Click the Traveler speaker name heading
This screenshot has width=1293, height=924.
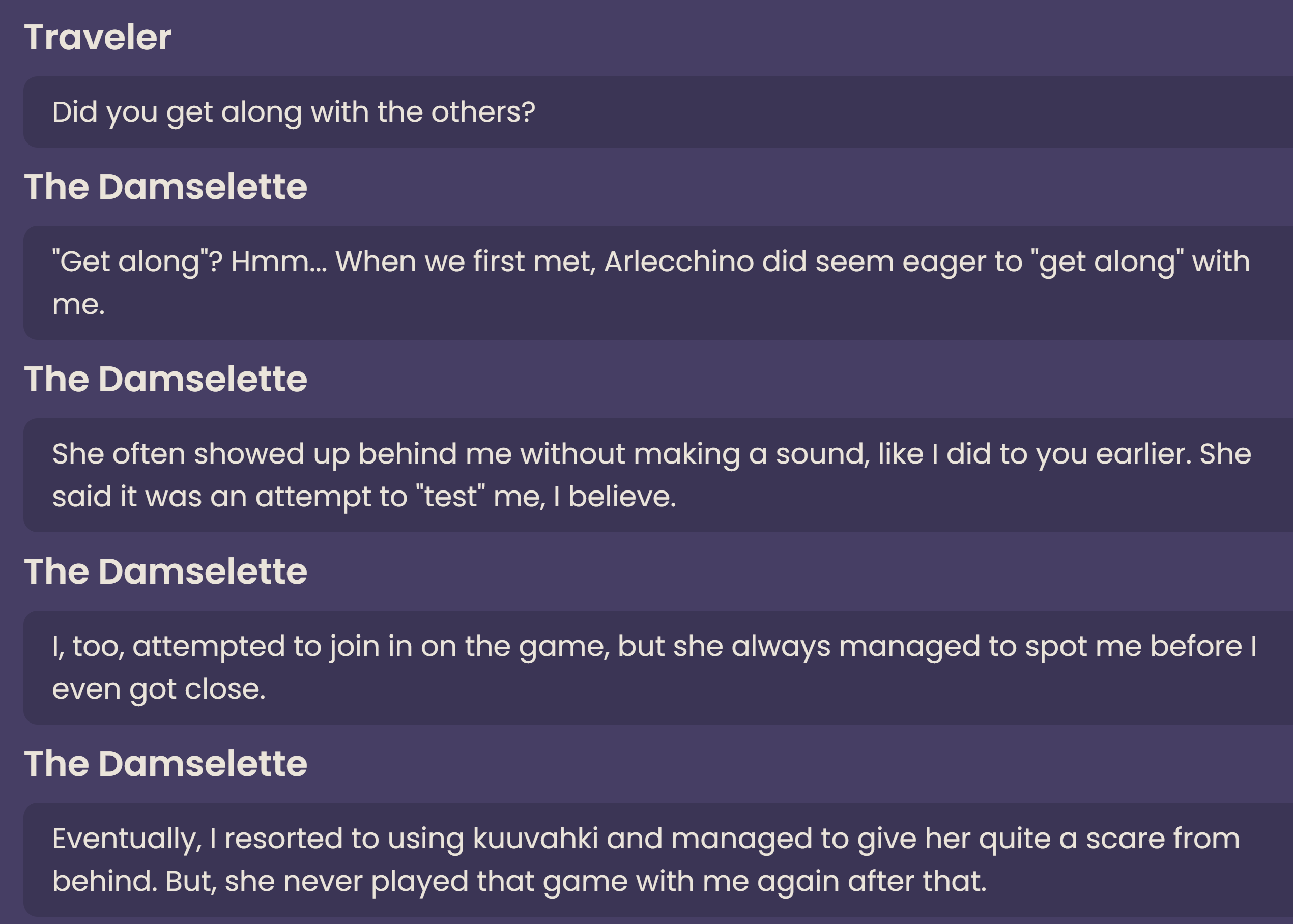pos(97,38)
